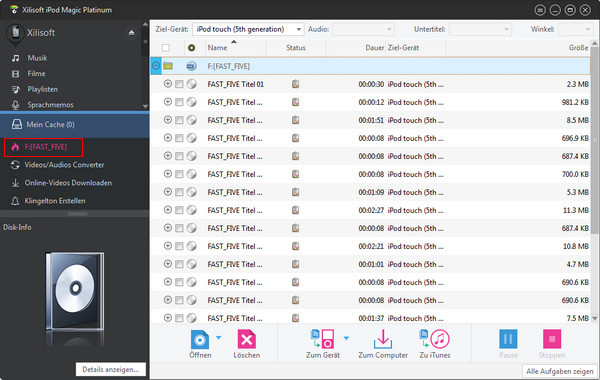Check the 8.5 MB title checkbox
Viewport: 600px width, 380px height.
[179, 121]
